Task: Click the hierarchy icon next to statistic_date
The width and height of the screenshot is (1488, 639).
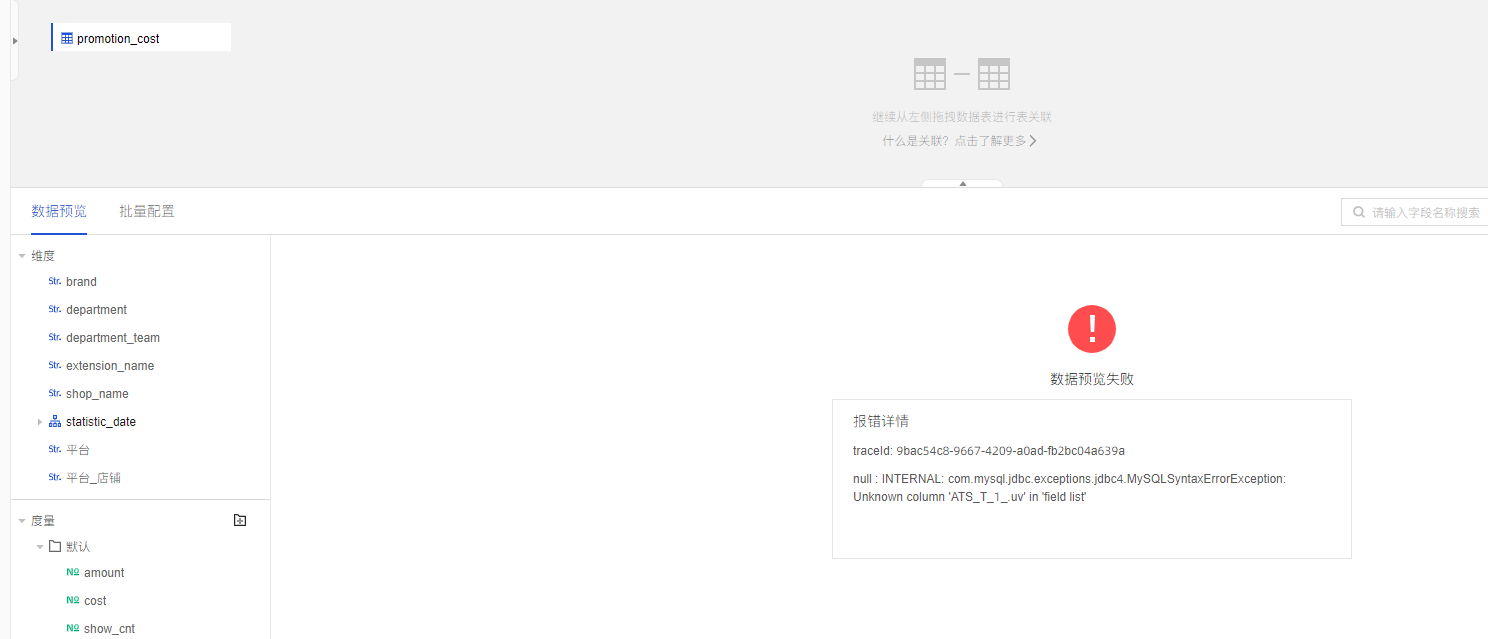Action: (x=54, y=422)
